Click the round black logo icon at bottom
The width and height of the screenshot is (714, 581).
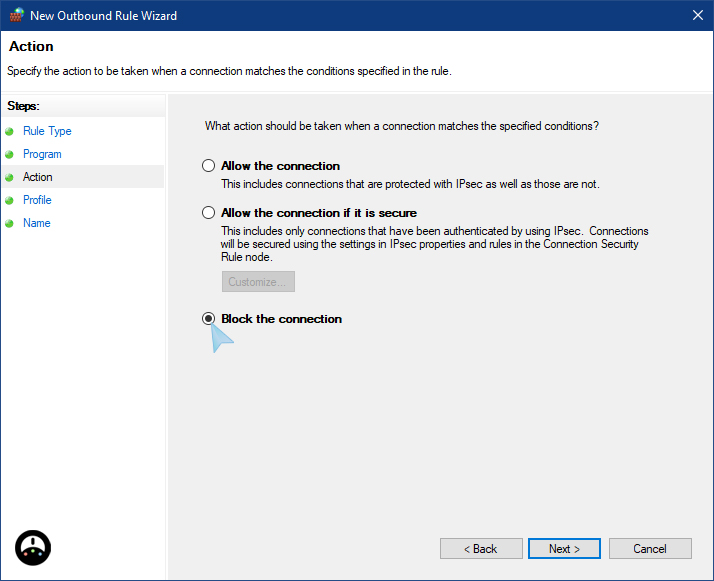point(33,548)
